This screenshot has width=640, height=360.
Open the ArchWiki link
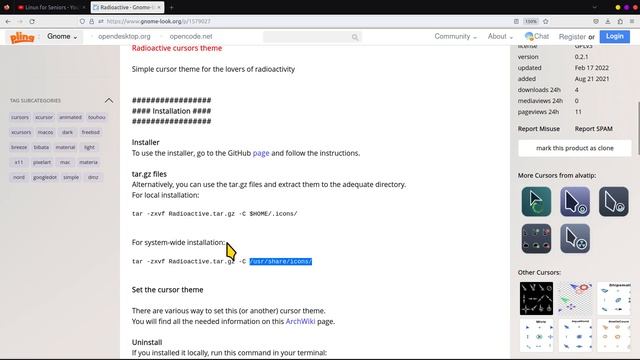[300, 321]
